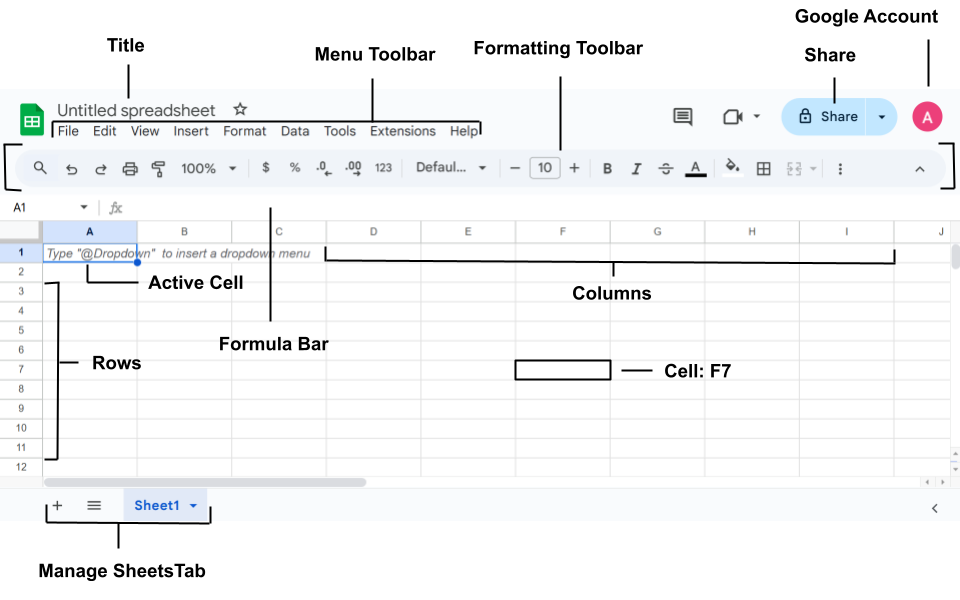Expand the 100% zoom dropdown

pos(208,168)
